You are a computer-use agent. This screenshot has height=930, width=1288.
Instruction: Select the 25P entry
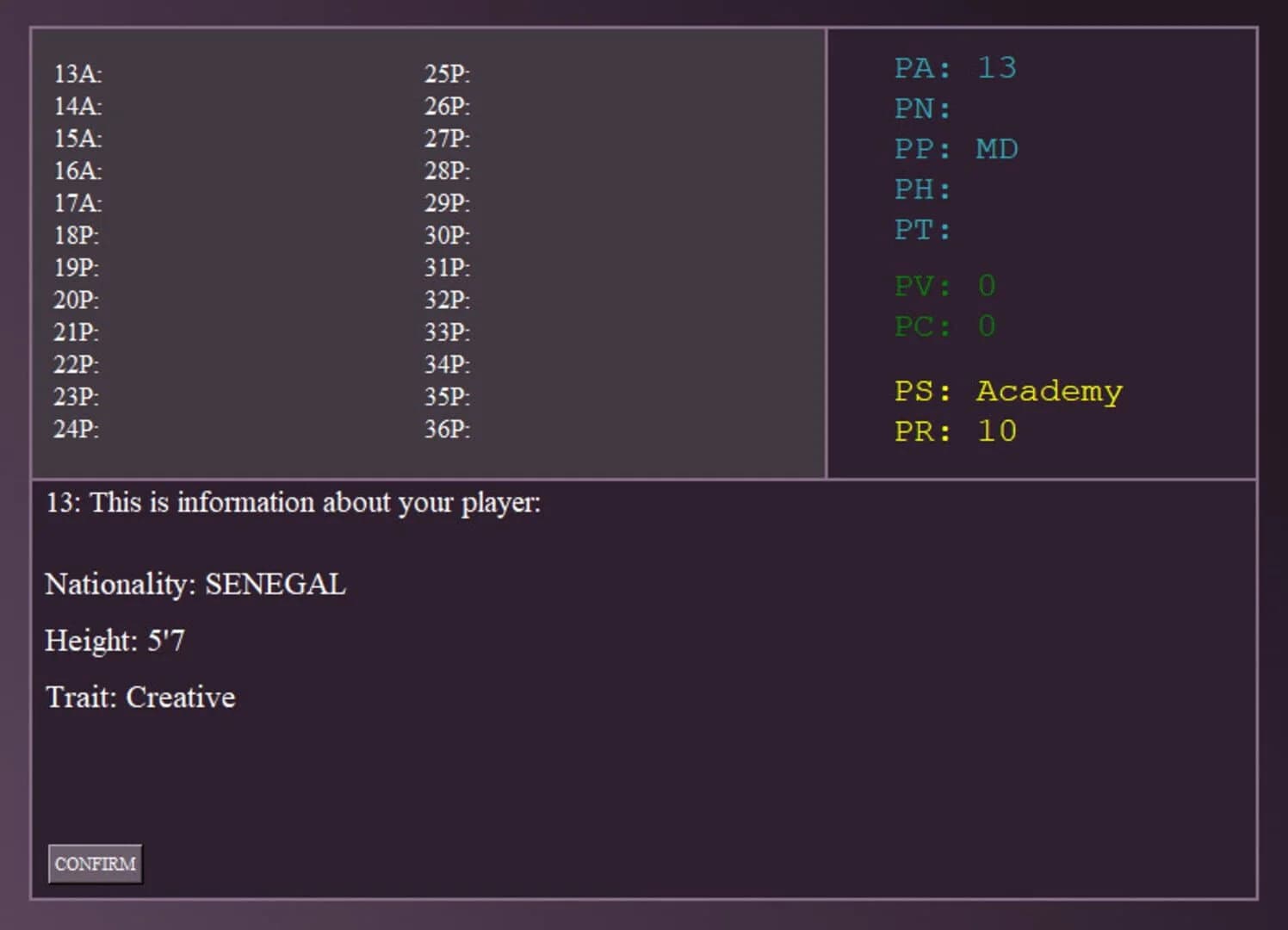(447, 74)
